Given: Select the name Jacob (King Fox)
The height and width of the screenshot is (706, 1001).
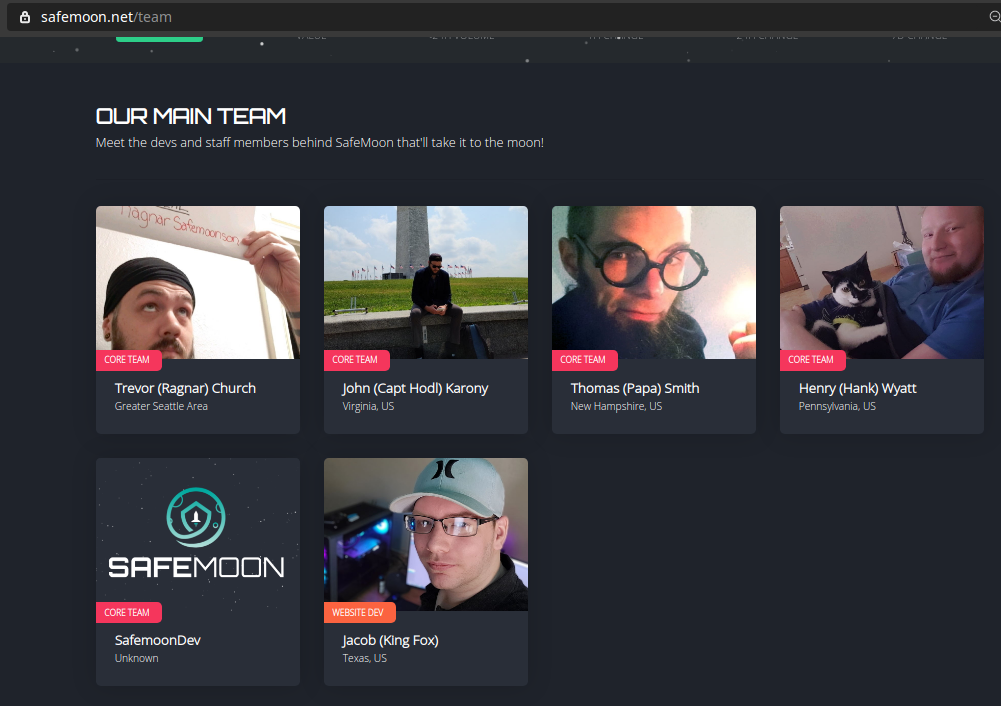Looking at the screenshot, I should pos(390,640).
